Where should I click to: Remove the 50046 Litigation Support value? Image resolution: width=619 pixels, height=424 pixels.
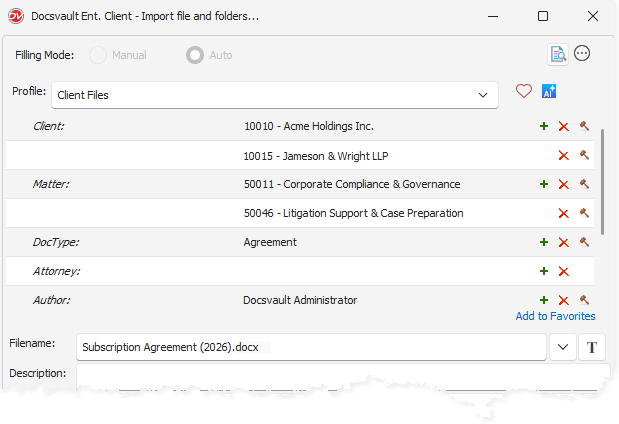coord(563,214)
